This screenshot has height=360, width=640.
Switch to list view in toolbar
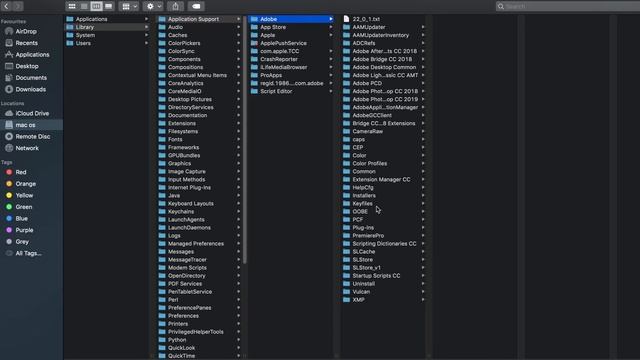point(84,6)
